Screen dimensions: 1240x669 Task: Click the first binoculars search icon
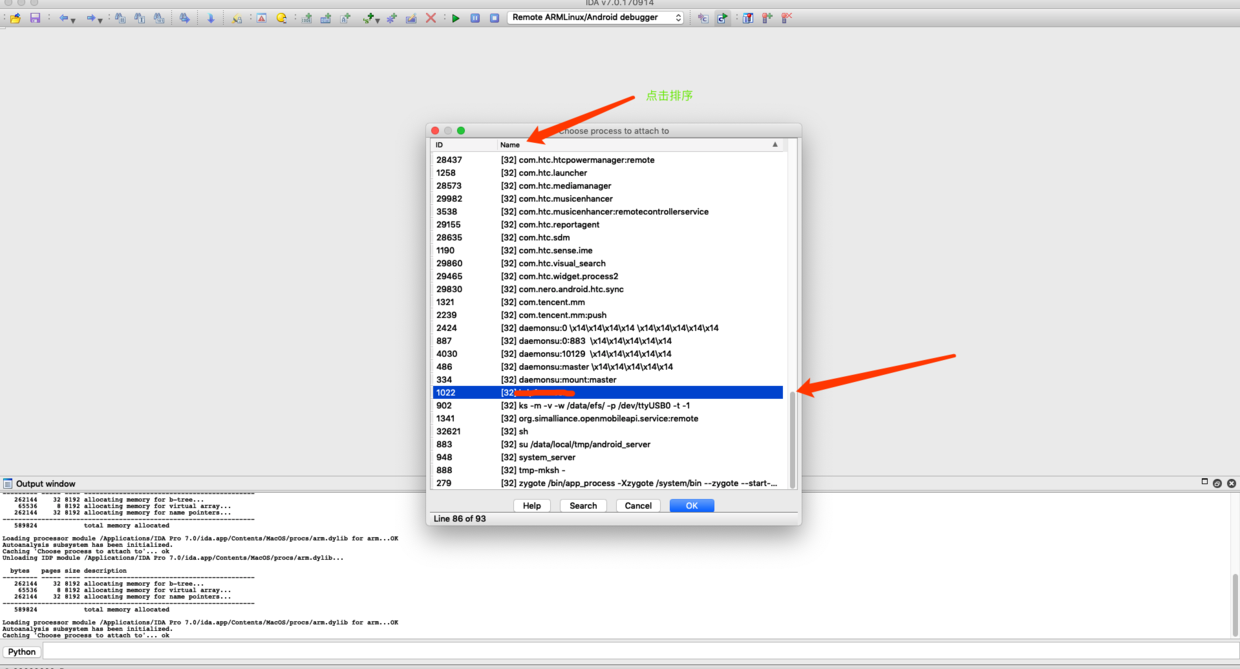(x=120, y=18)
